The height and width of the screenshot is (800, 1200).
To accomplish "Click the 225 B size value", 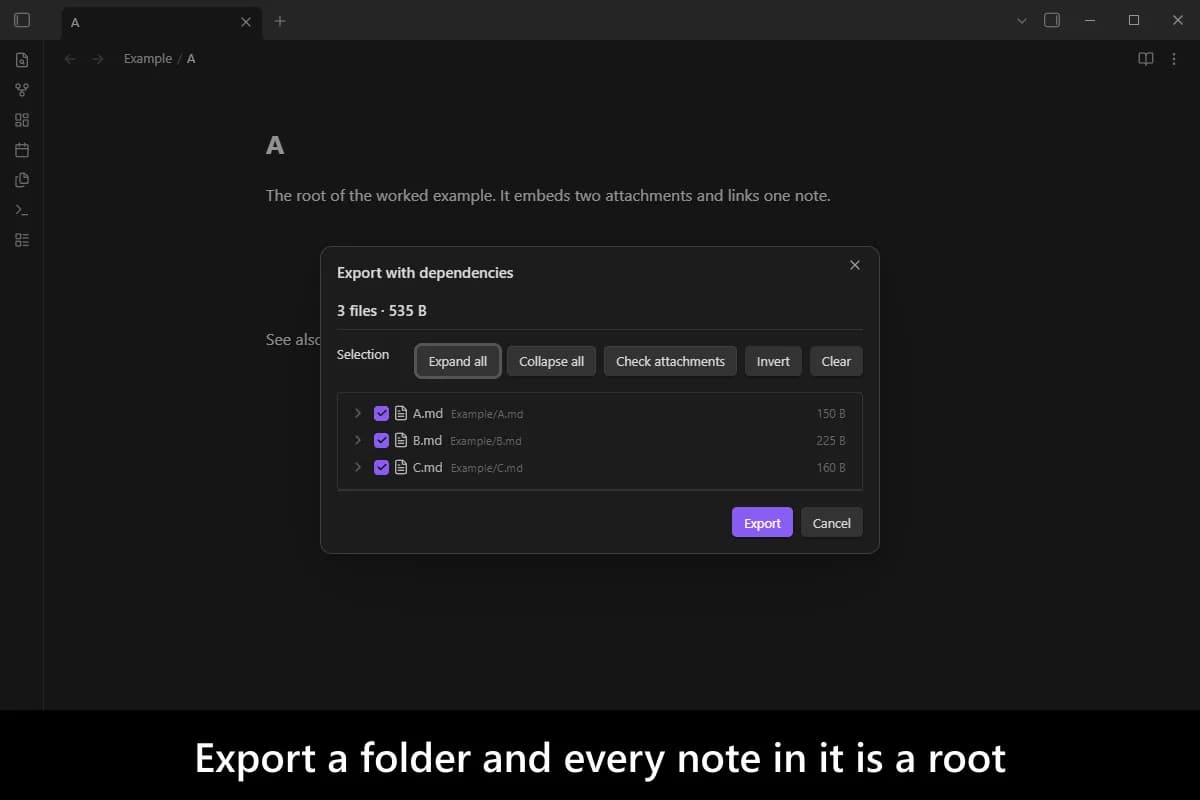I will 831,440.
